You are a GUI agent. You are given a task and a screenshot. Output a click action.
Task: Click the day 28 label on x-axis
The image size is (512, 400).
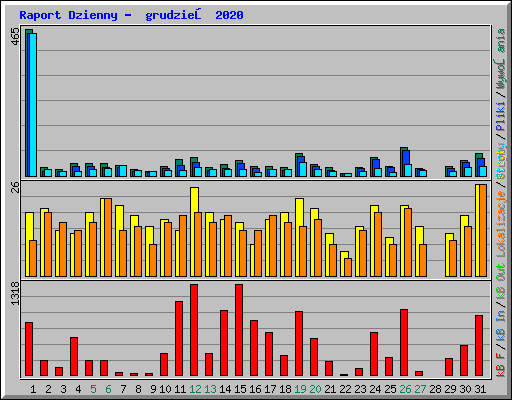point(435,389)
